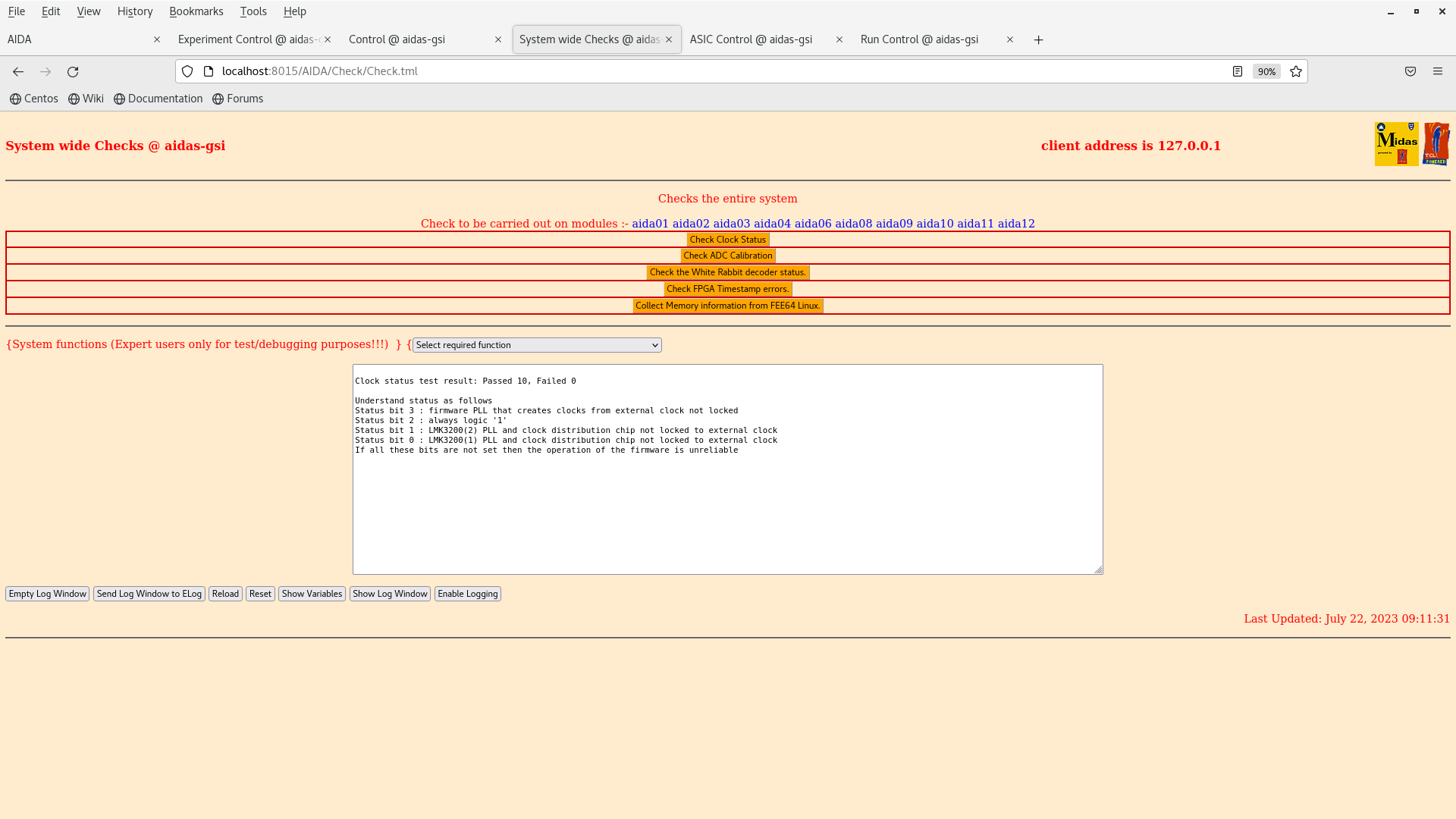
Task: Click the Save to Pocket icon
Action: [x=1410, y=71]
